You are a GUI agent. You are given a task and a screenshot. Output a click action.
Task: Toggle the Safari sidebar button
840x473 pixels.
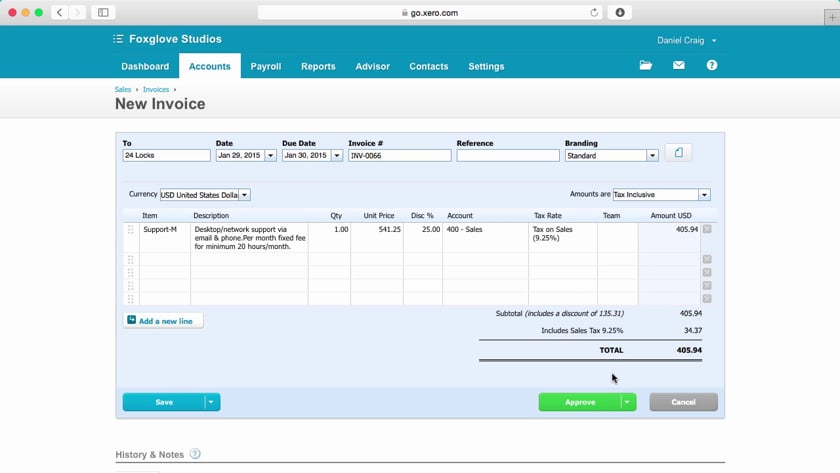click(x=103, y=12)
